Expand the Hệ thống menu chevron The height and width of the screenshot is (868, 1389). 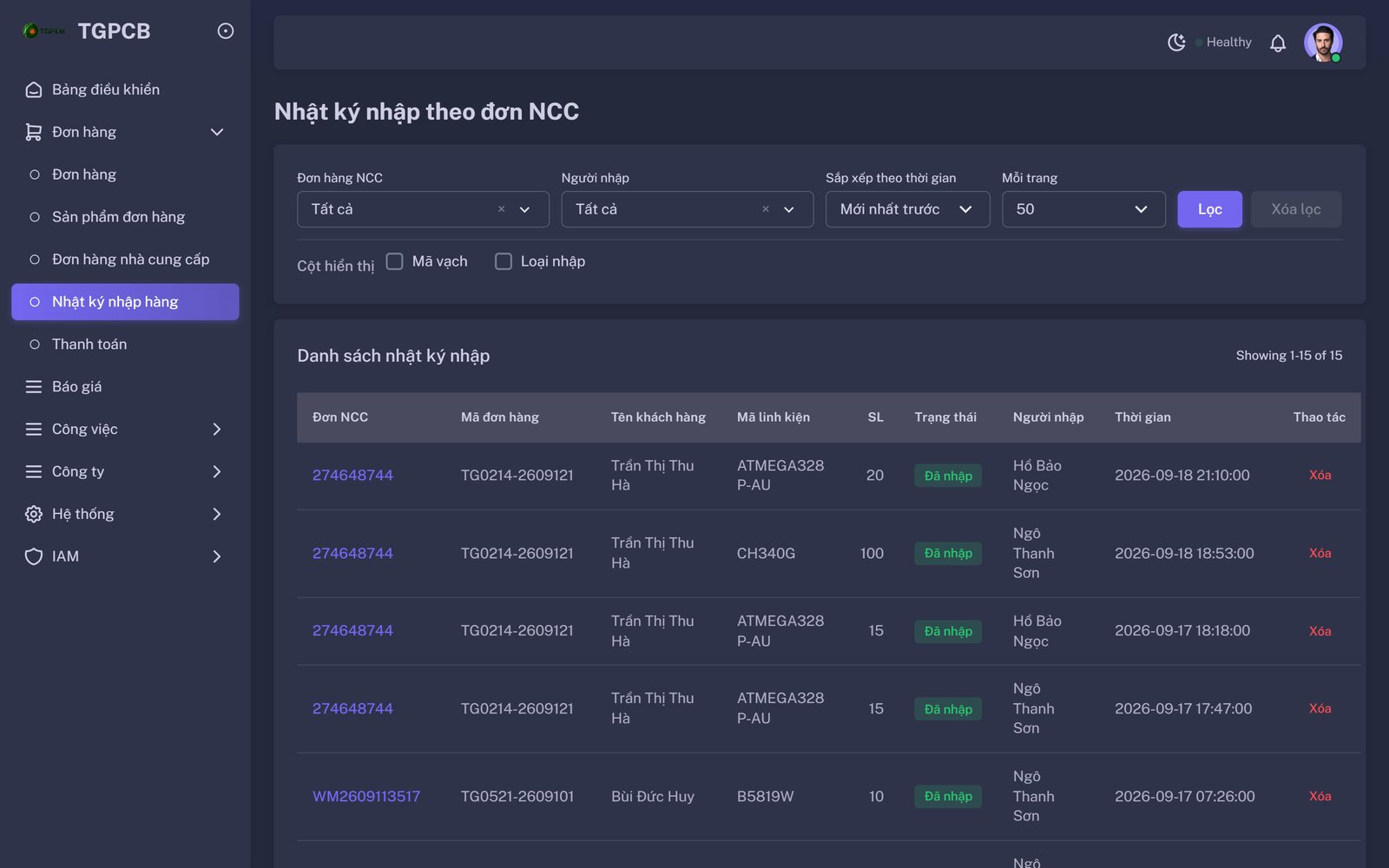(217, 514)
